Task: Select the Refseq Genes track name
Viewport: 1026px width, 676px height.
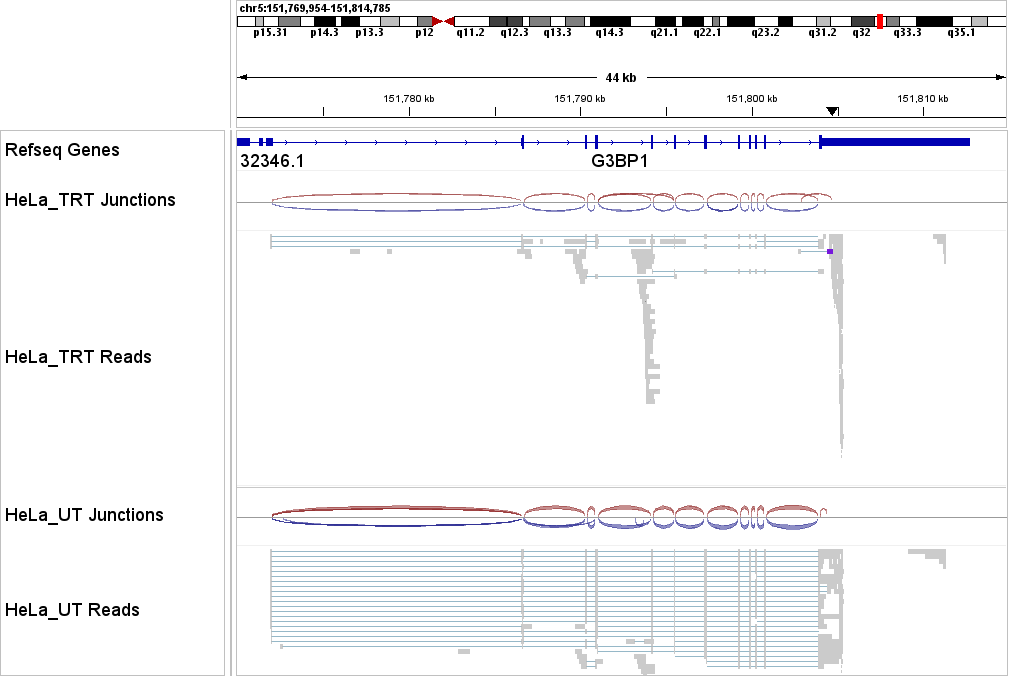Action: [x=65, y=150]
